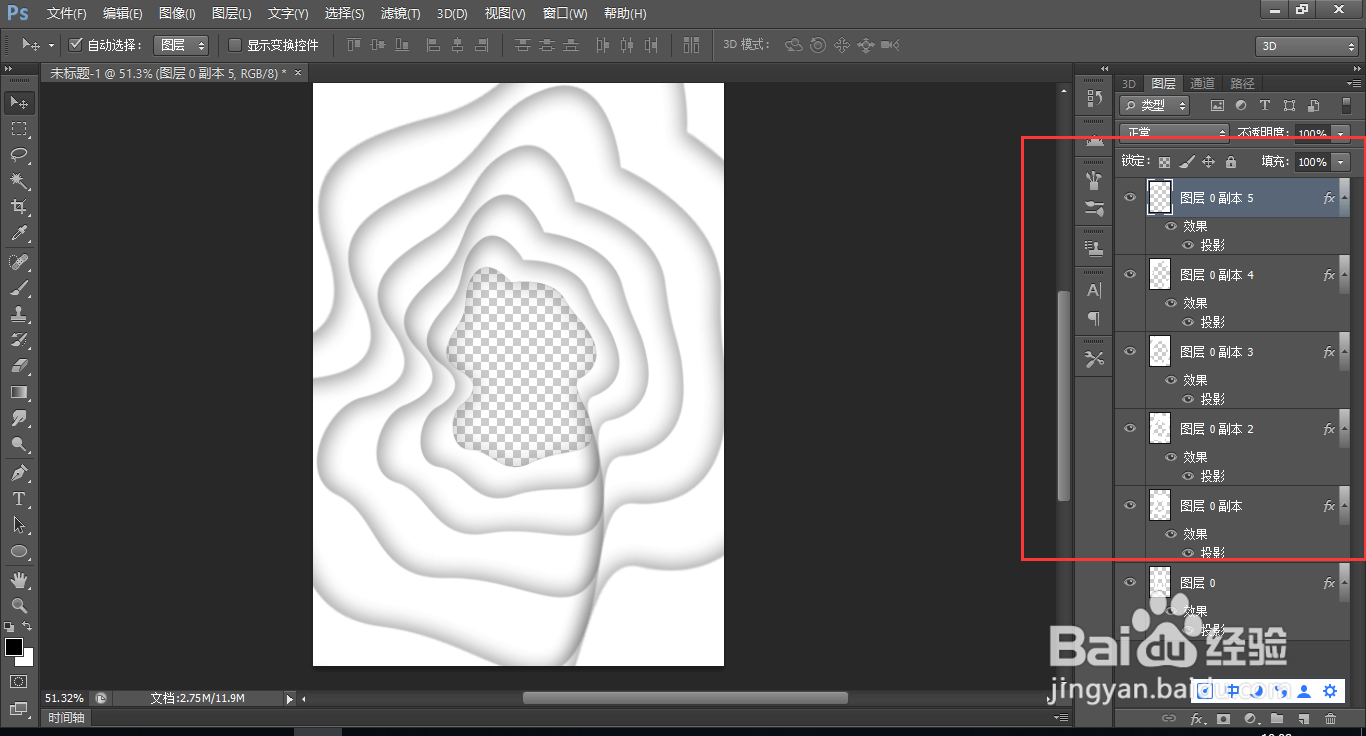Close the 未标题-1 document tab
Viewport: 1366px width, 736px height.
click(x=297, y=72)
